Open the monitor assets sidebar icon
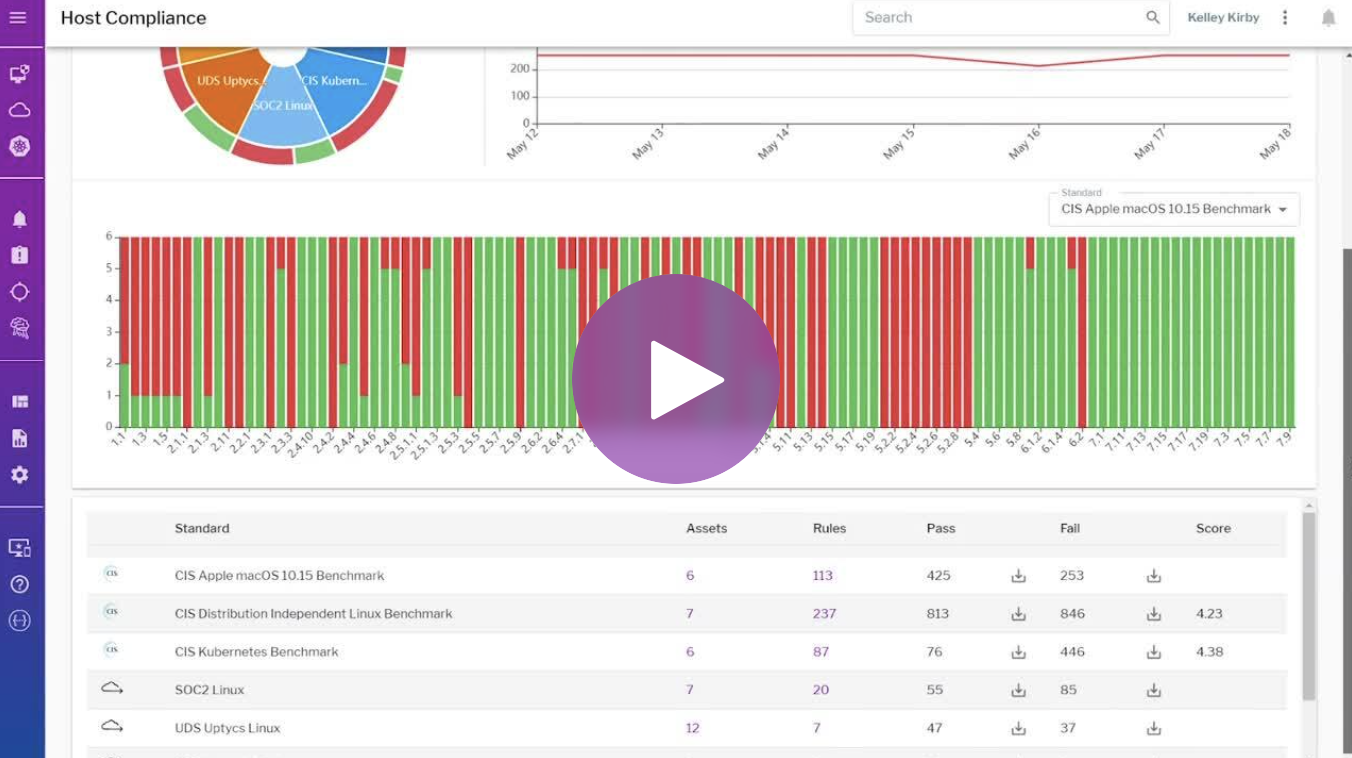Image resolution: width=1352 pixels, height=758 pixels. coord(19,74)
